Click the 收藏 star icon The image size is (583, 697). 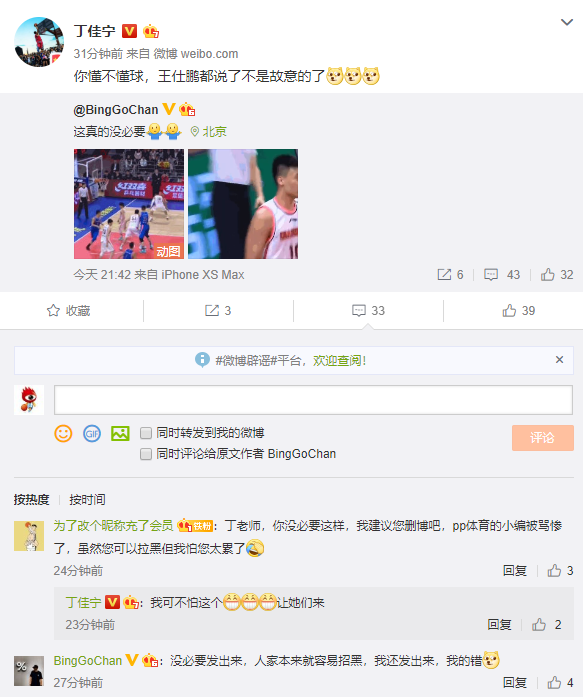click(53, 311)
